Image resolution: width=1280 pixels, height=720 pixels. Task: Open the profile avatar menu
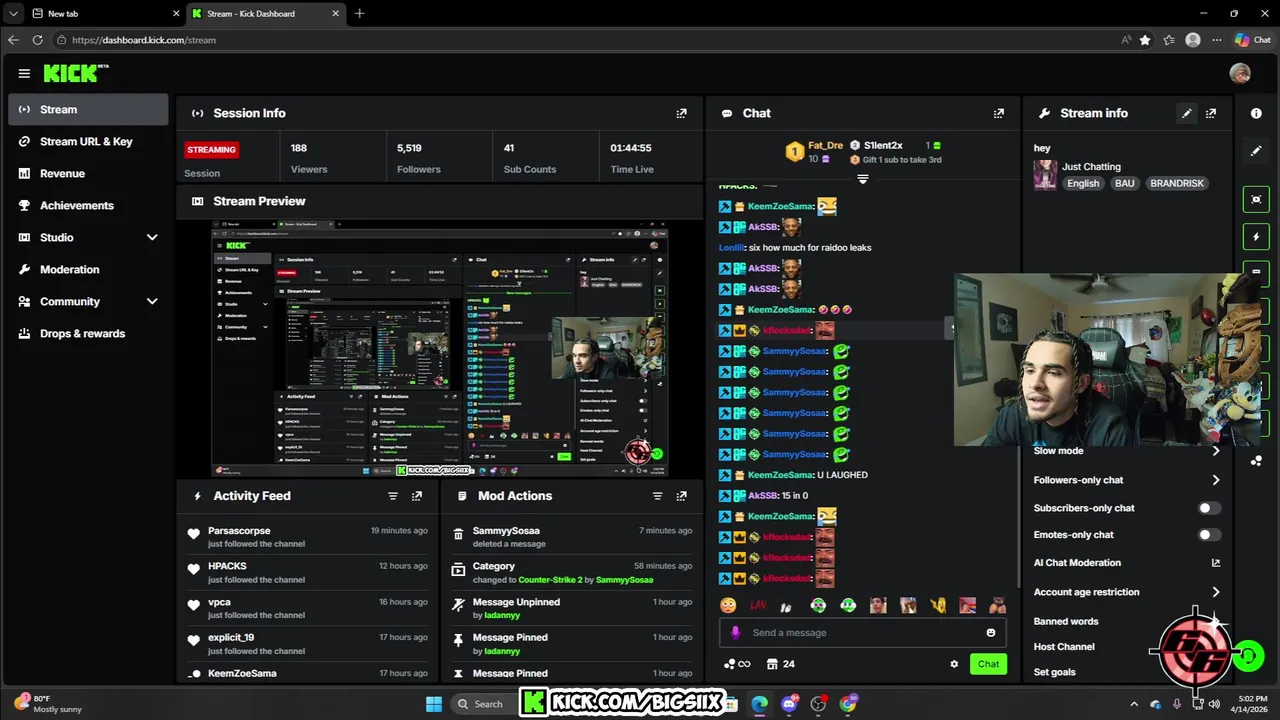(1240, 73)
